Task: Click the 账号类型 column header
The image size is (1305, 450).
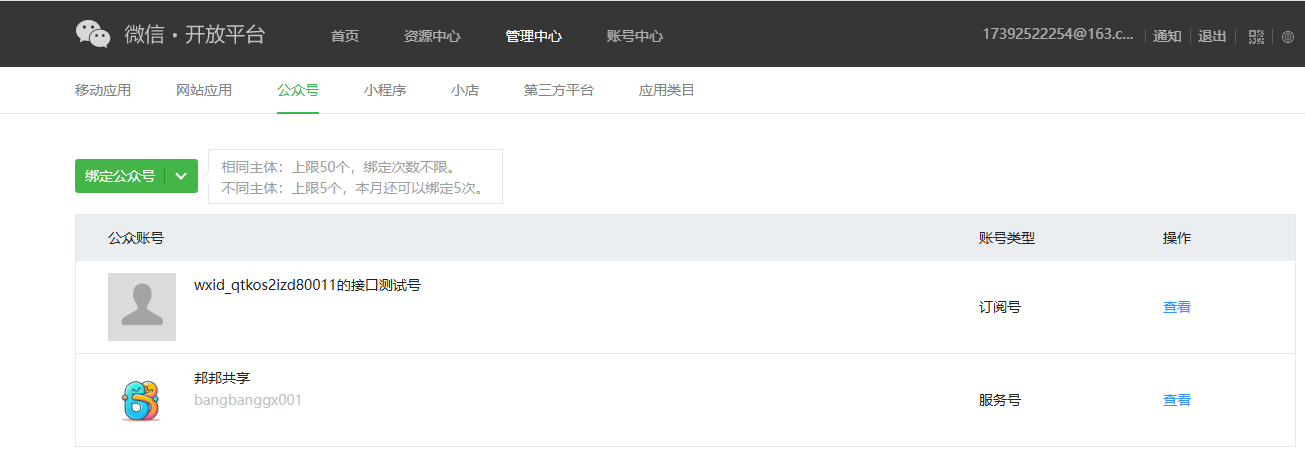Action: 1007,238
